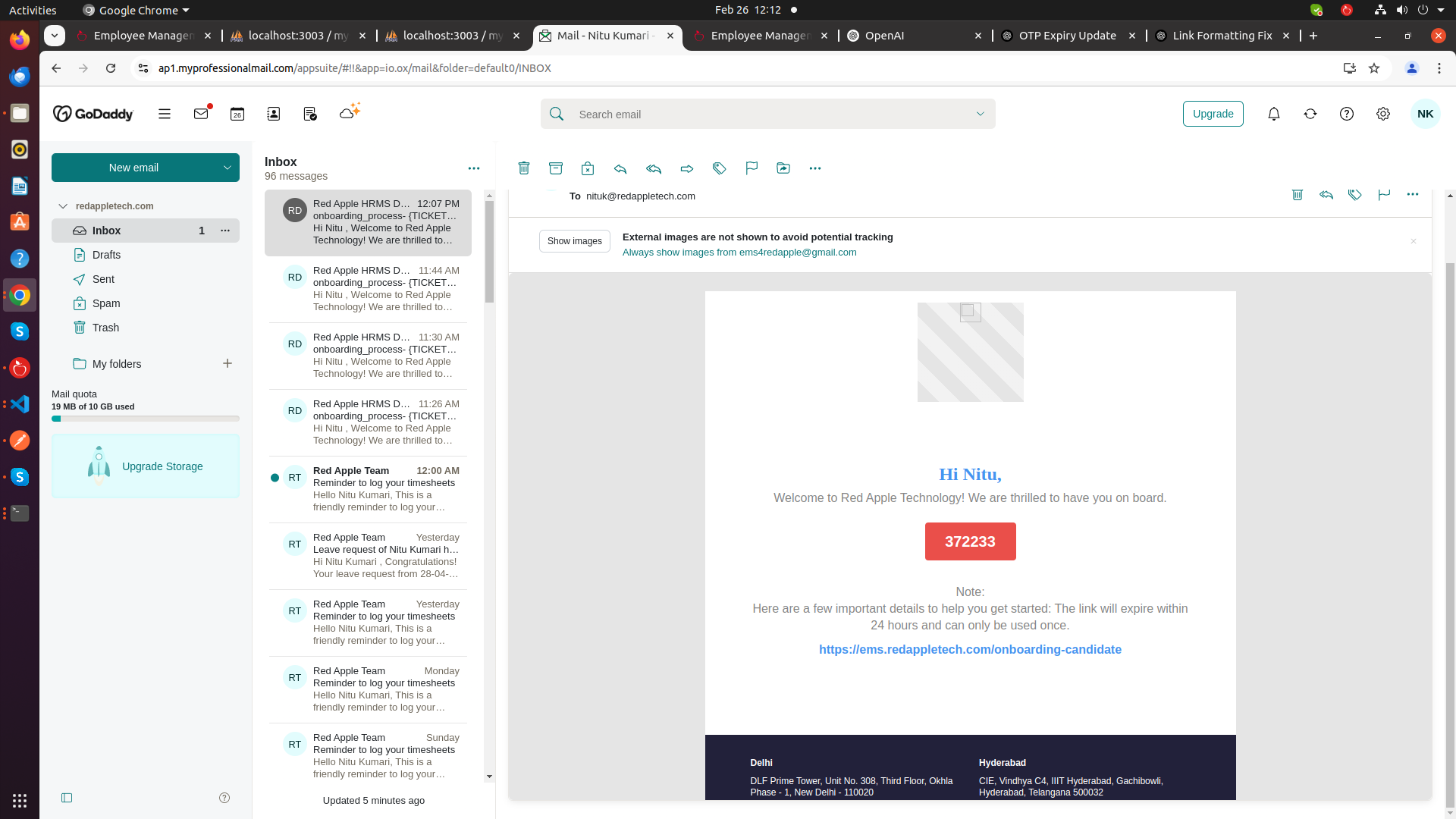This screenshot has height=819, width=1456.
Task: Open the New email dropdown arrow
Action: tap(227, 168)
